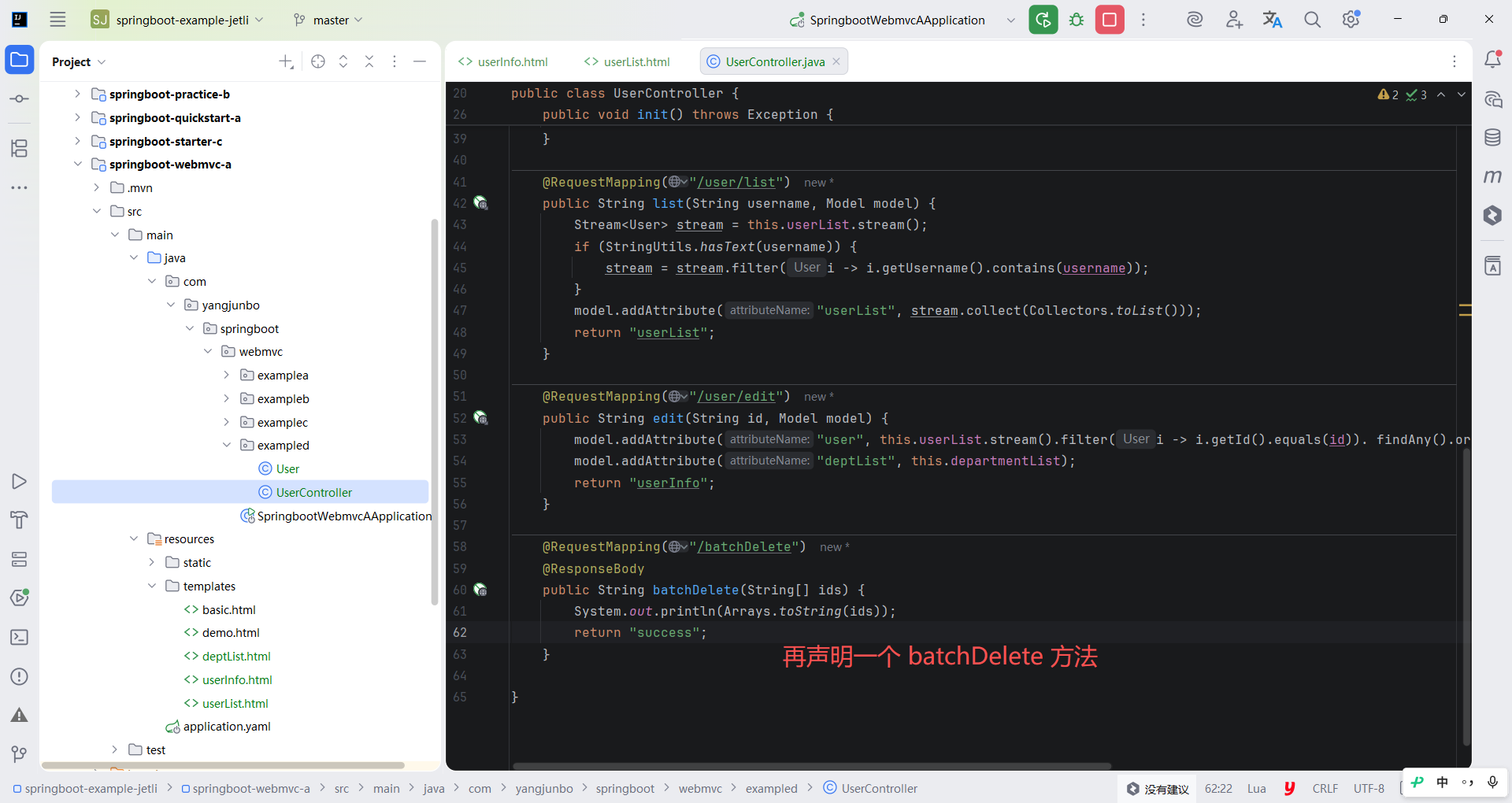Open editor tabs more options
1512x803 pixels.
[x=1455, y=61]
